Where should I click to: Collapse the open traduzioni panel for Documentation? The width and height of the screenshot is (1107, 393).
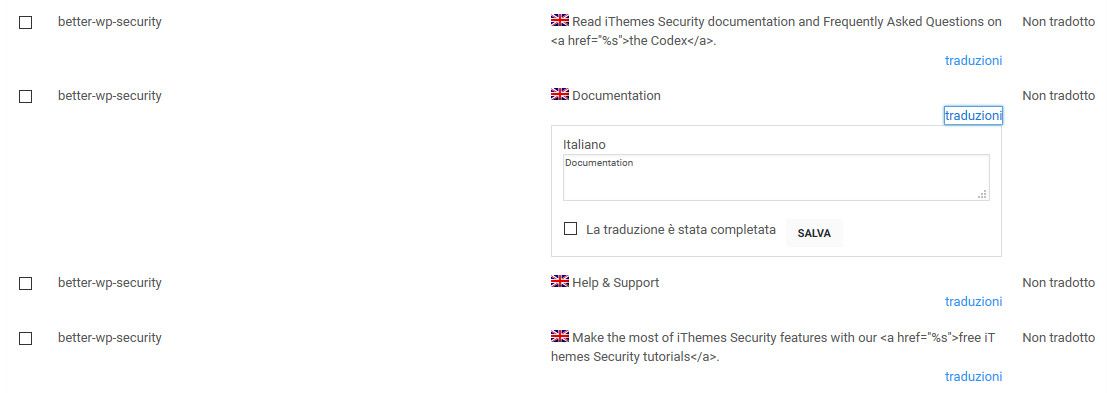click(973, 116)
